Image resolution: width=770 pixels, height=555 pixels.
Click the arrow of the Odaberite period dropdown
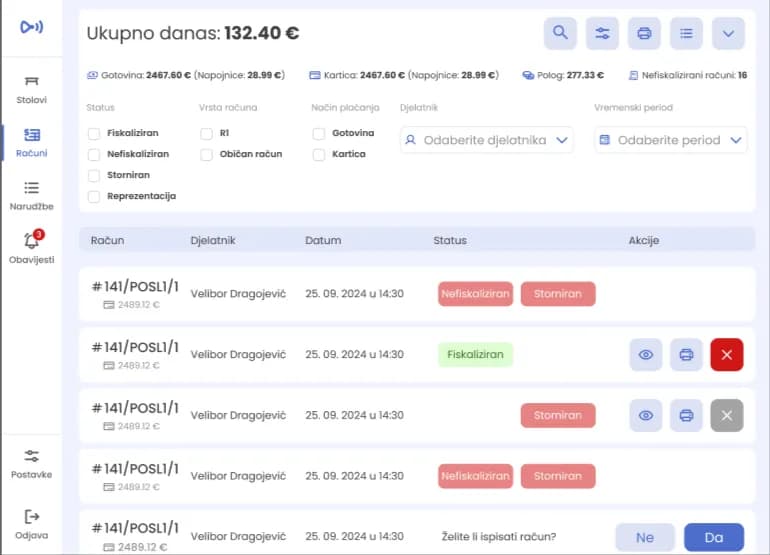click(736, 140)
